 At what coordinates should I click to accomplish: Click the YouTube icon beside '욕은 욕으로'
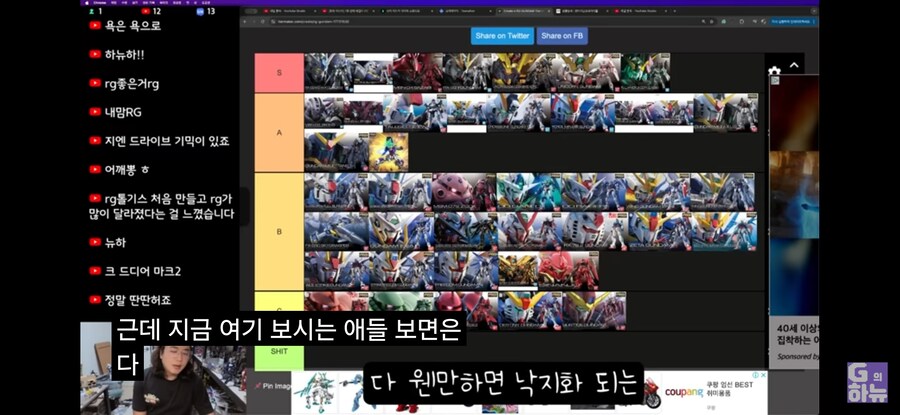tap(95, 26)
